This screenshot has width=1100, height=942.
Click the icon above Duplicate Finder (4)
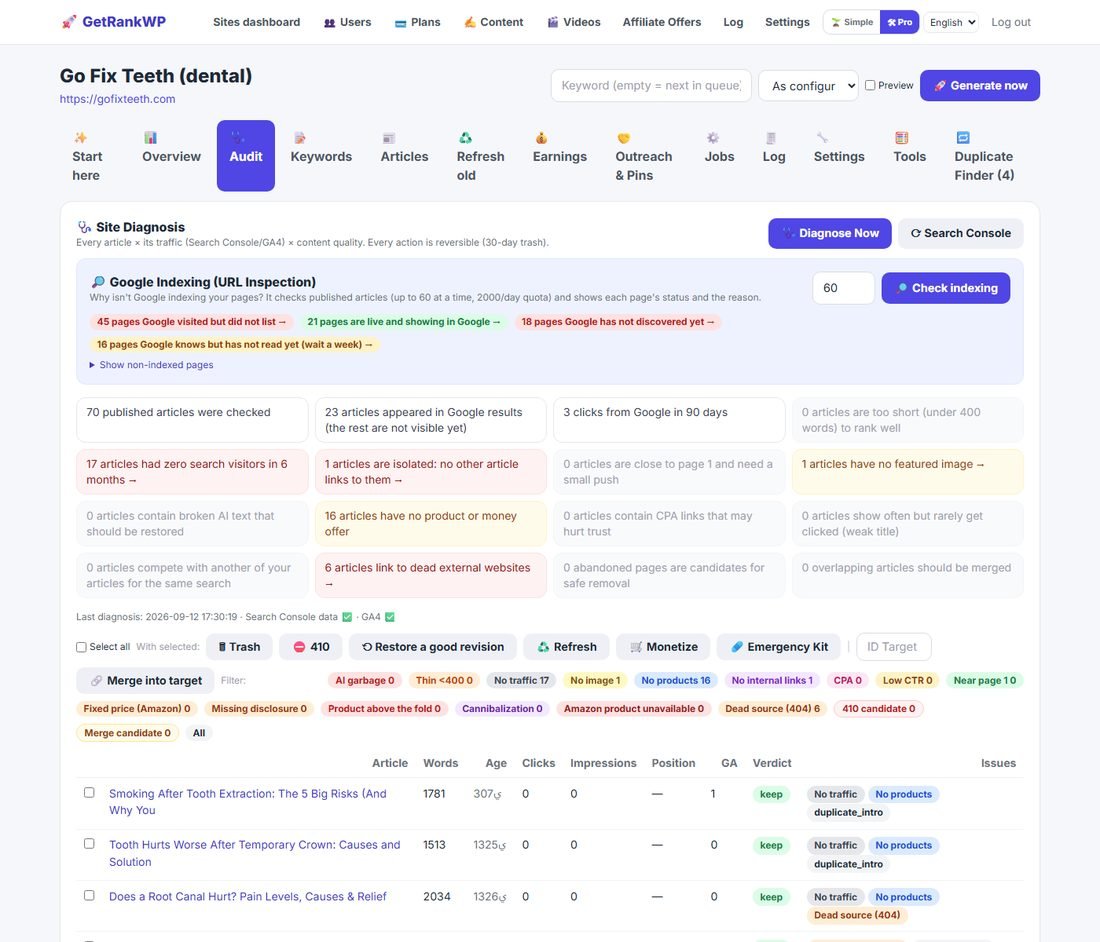pyautogui.click(x=963, y=137)
